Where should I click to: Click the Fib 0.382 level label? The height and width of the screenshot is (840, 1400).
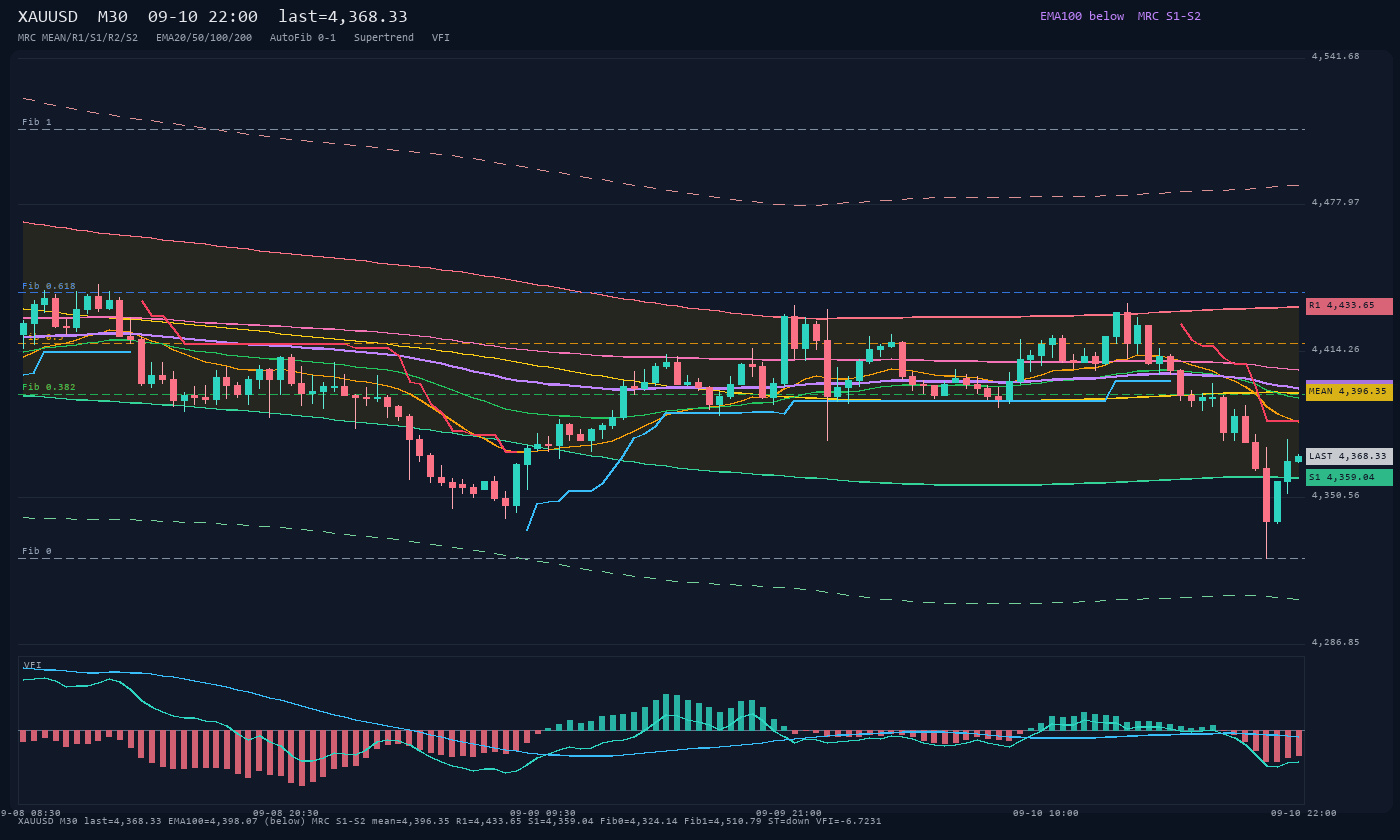[49, 387]
